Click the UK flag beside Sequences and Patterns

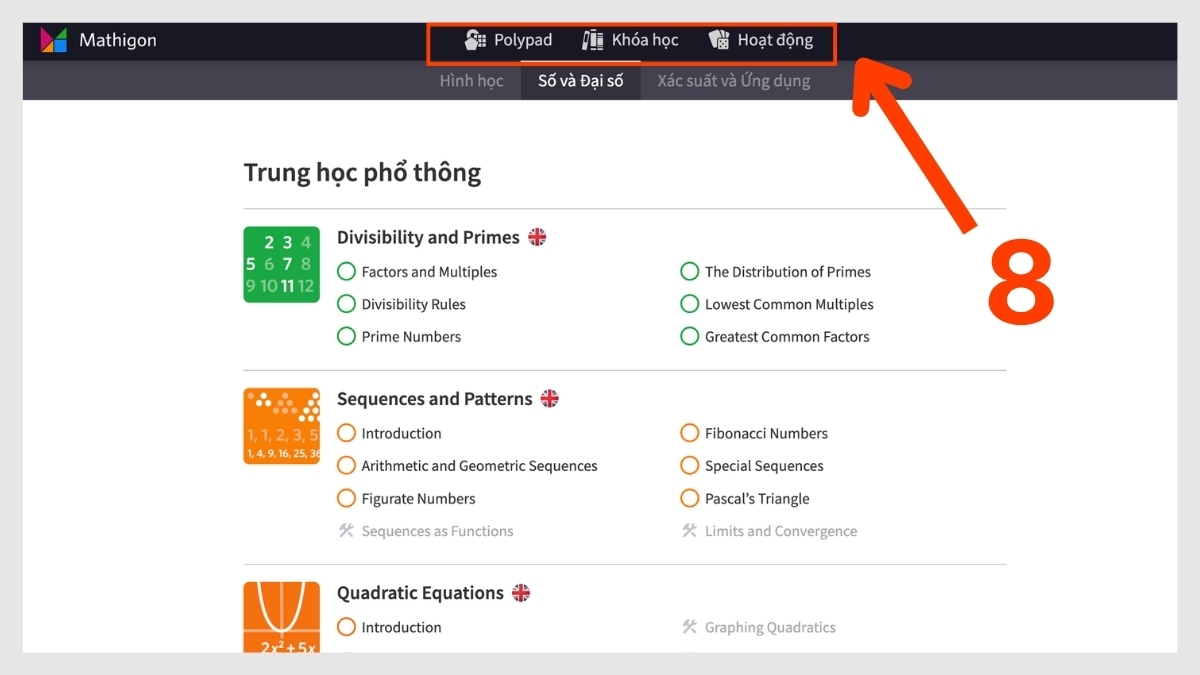(x=549, y=399)
